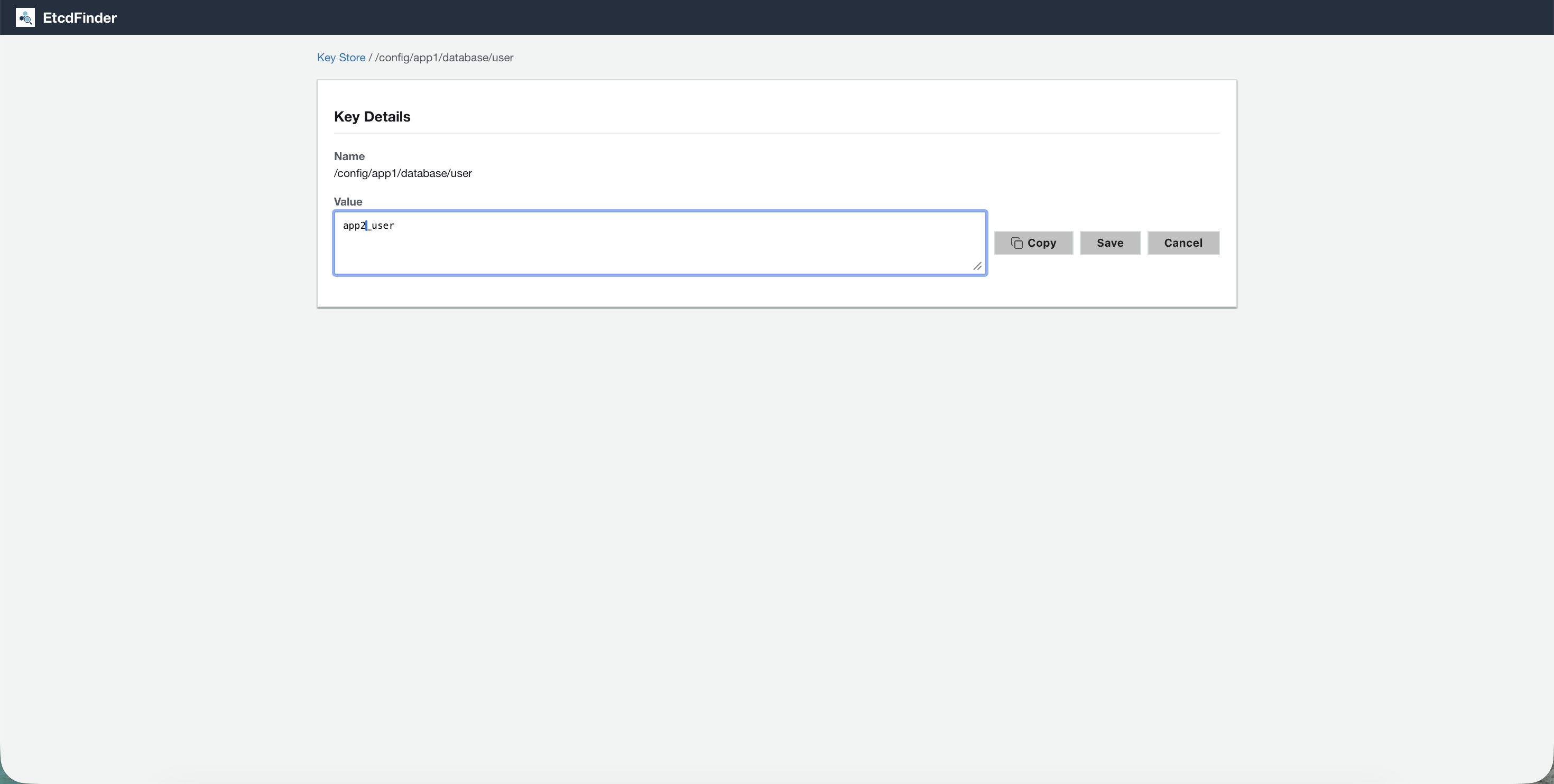
Task: Select the EtcdFinder app title in the header
Action: (x=79, y=17)
